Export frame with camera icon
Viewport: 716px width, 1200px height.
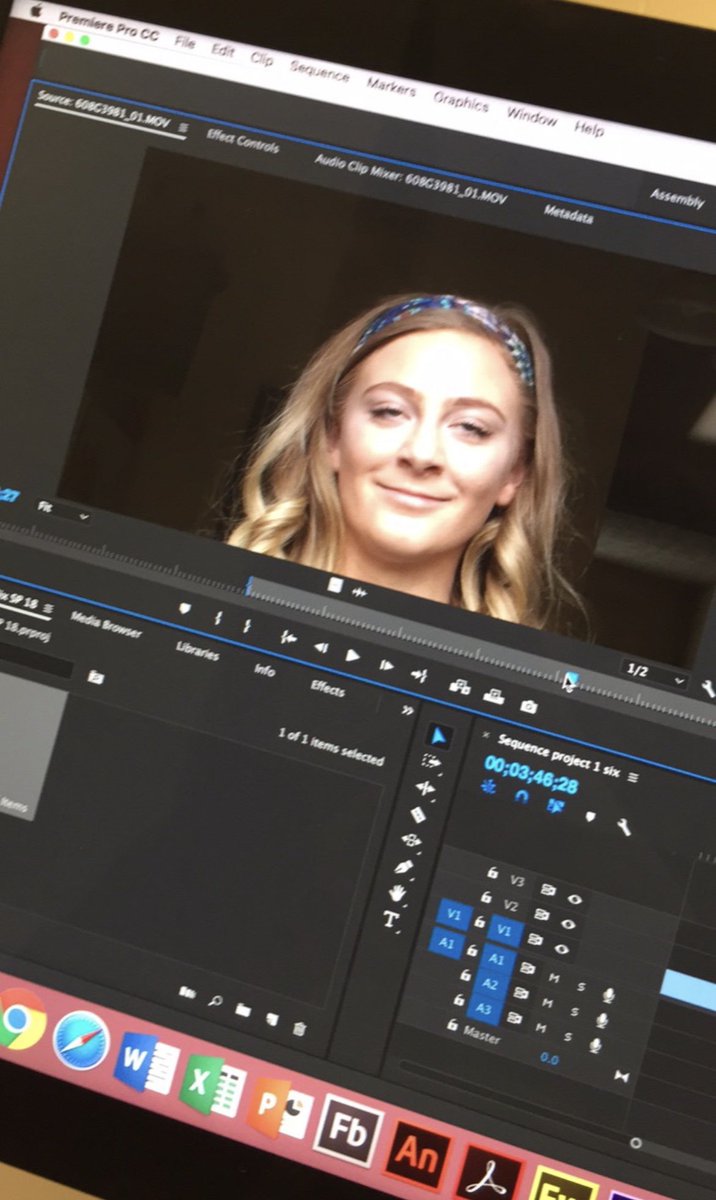(x=528, y=707)
